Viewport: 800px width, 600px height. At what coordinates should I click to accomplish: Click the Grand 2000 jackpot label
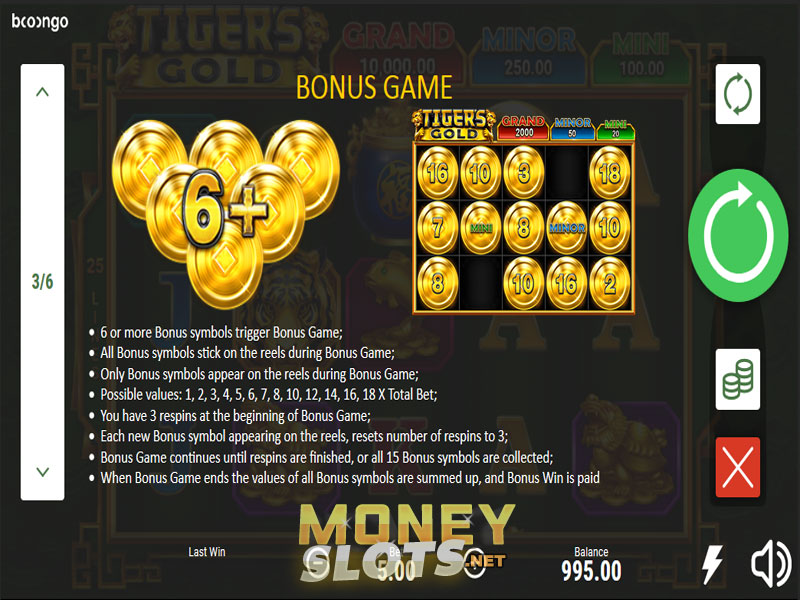pos(523,127)
